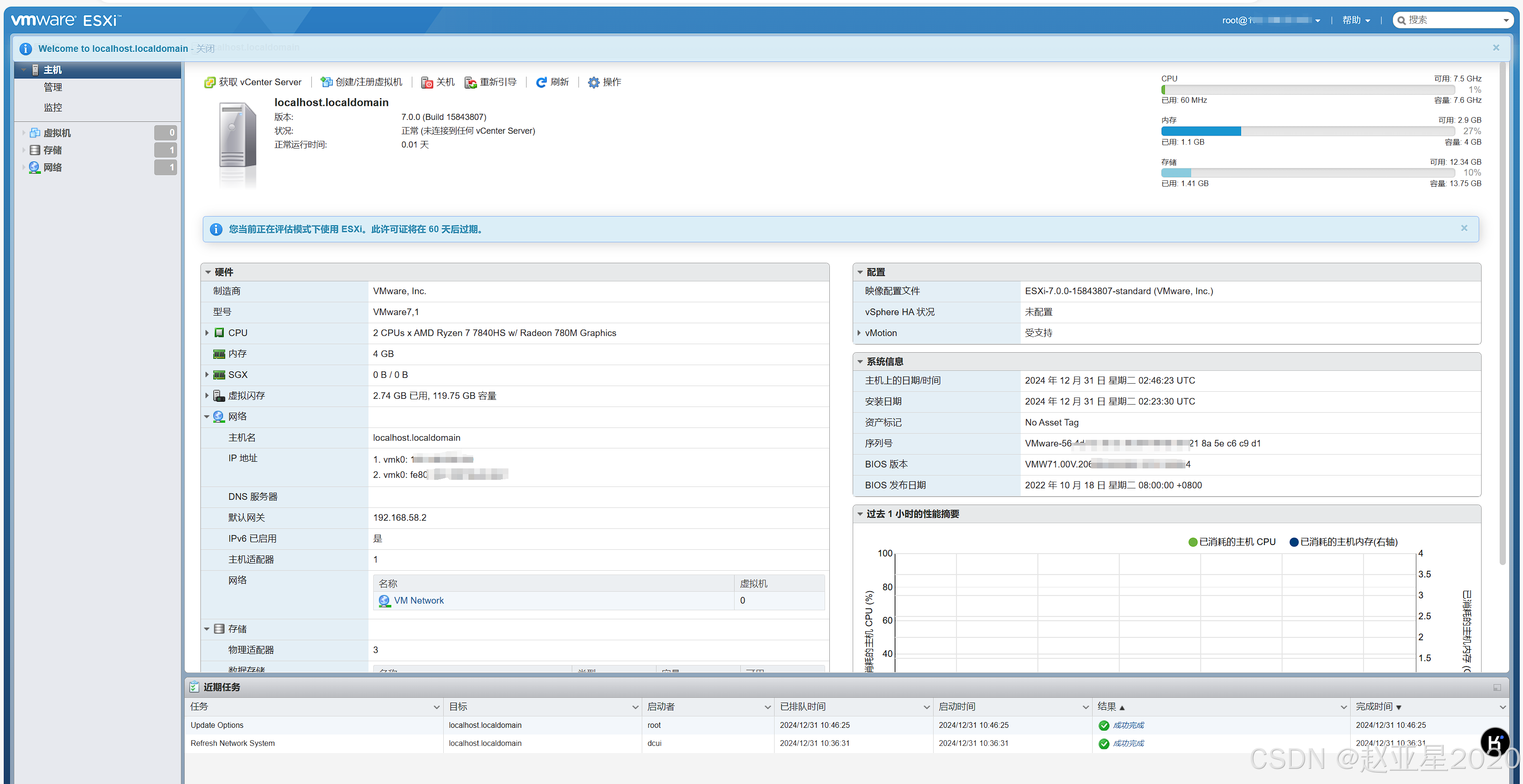1523x784 pixels.
Task: Click the actions gear icon
Action: (x=594, y=82)
